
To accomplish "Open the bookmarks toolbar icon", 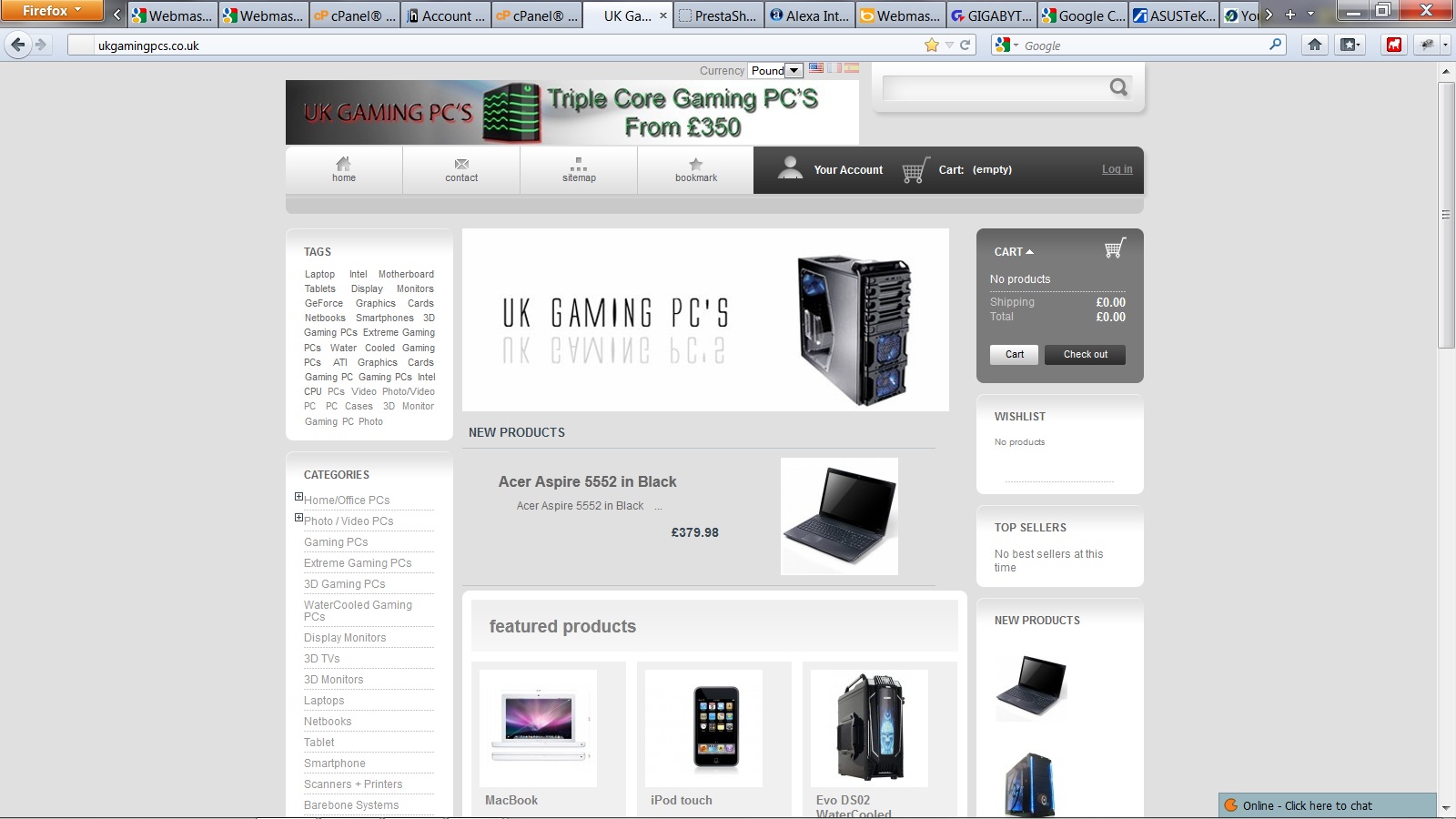I will 1350,45.
